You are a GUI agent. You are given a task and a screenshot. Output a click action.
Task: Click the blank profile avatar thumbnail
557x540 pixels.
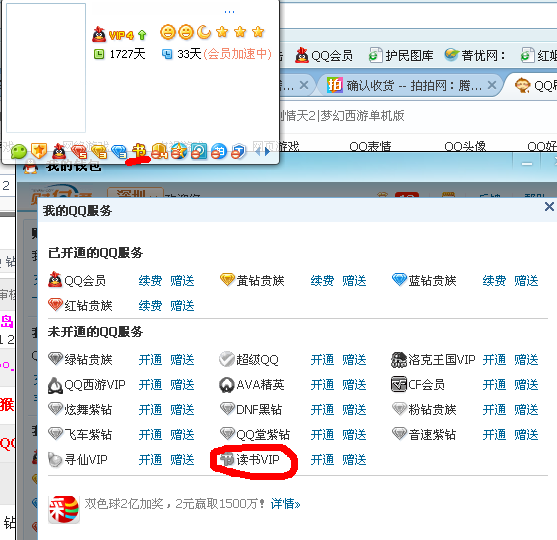tap(46, 68)
